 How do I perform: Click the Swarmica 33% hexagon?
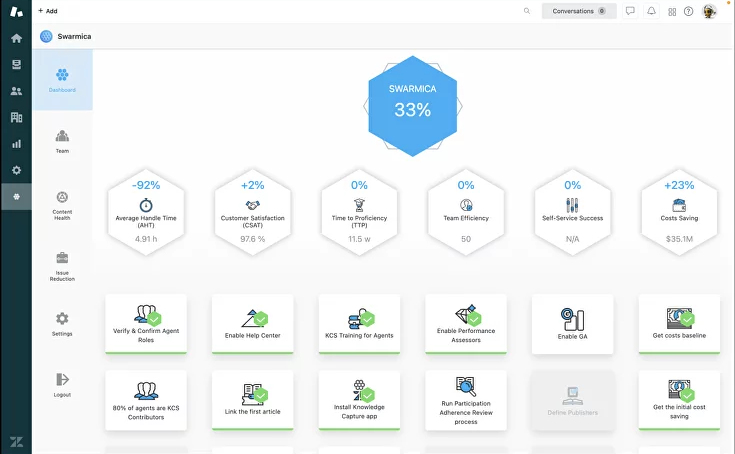pos(412,106)
